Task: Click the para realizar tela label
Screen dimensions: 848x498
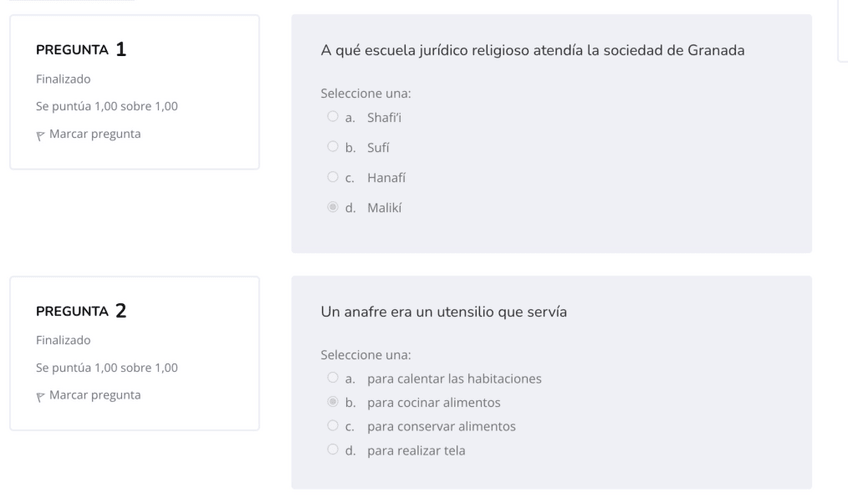Action: (416, 451)
